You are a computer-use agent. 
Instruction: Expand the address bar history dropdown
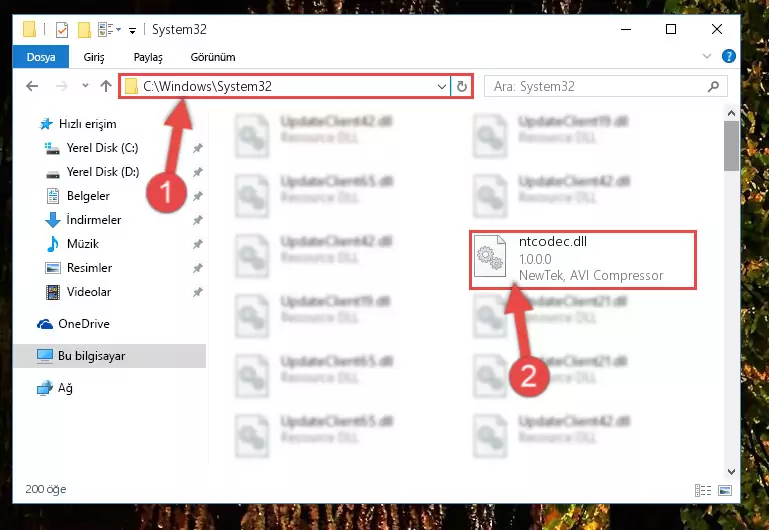(x=441, y=87)
